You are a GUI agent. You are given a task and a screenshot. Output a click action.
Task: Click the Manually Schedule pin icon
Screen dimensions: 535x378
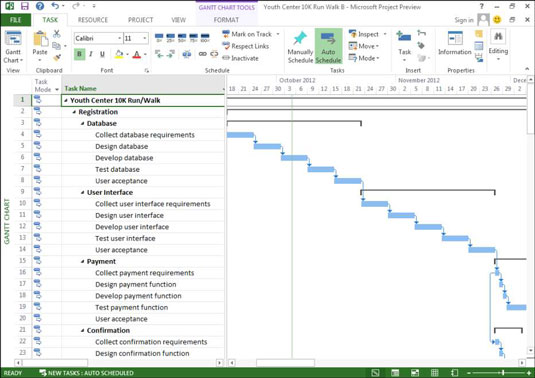coord(300,38)
